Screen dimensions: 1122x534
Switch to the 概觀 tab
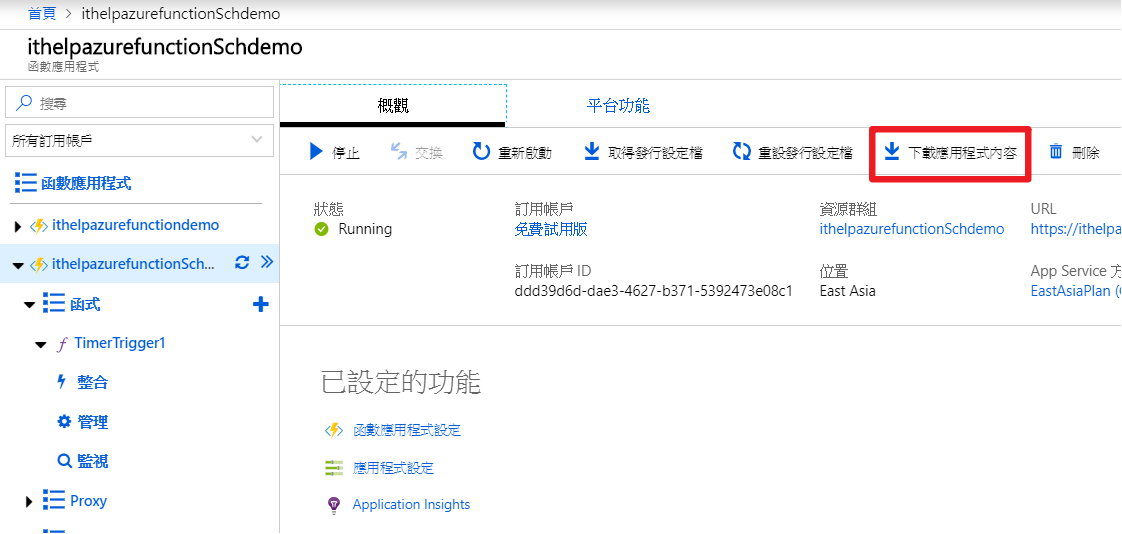[393, 106]
